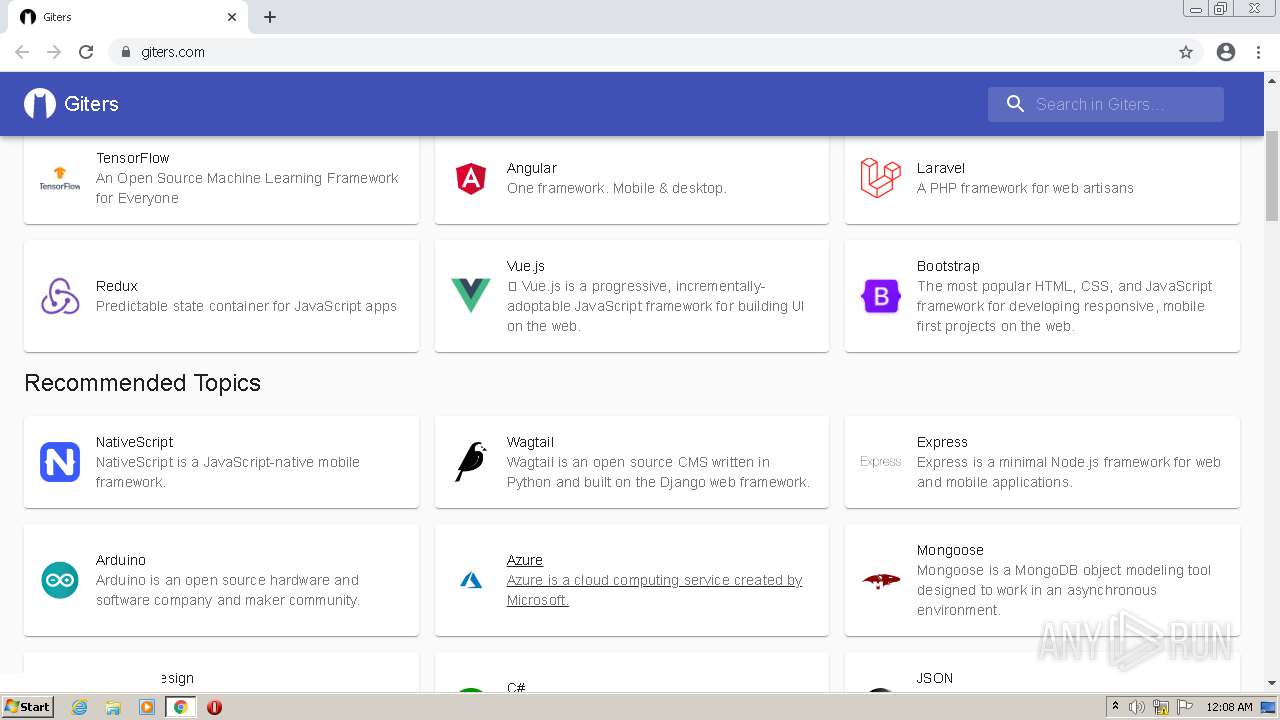Click the Arduino logo icon
This screenshot has width=1280, height=720.
60,580
